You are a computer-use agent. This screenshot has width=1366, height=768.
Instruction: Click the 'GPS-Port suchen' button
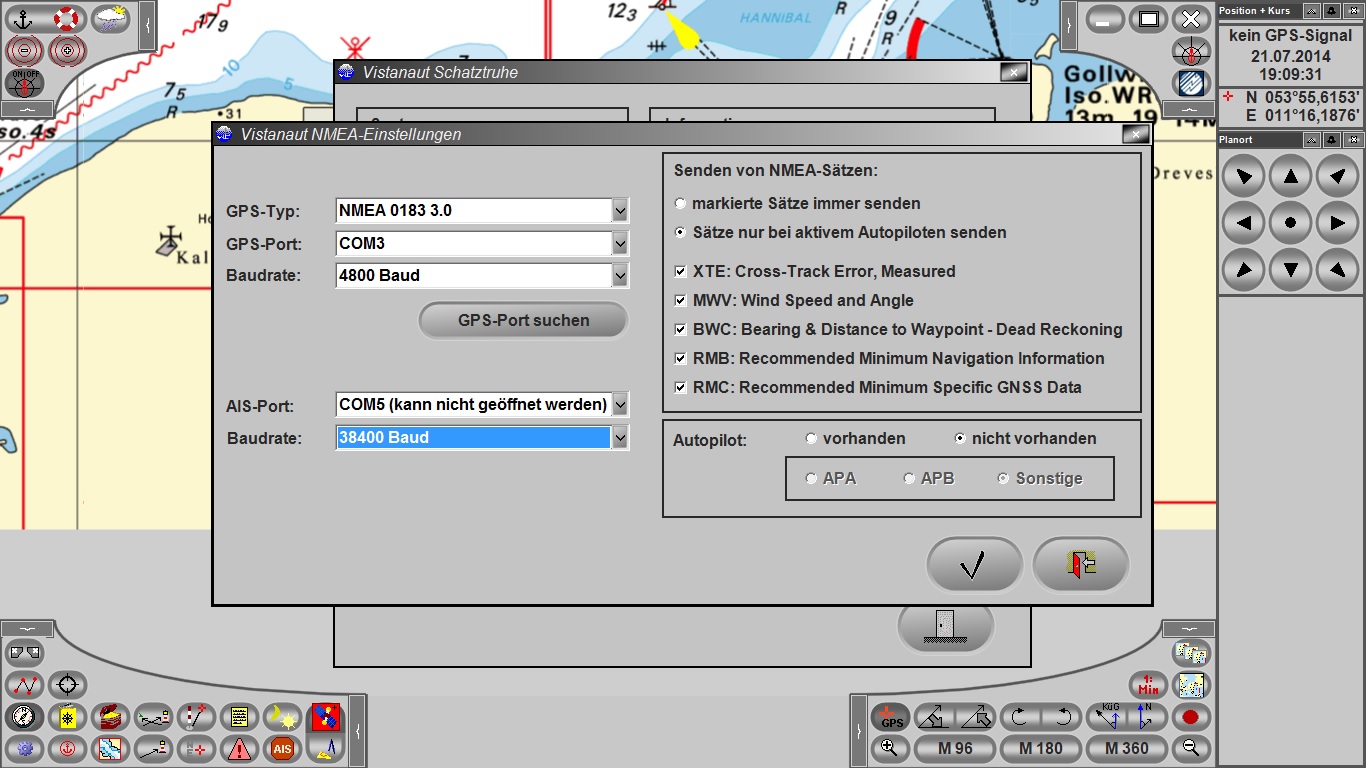tap(523, 320)
